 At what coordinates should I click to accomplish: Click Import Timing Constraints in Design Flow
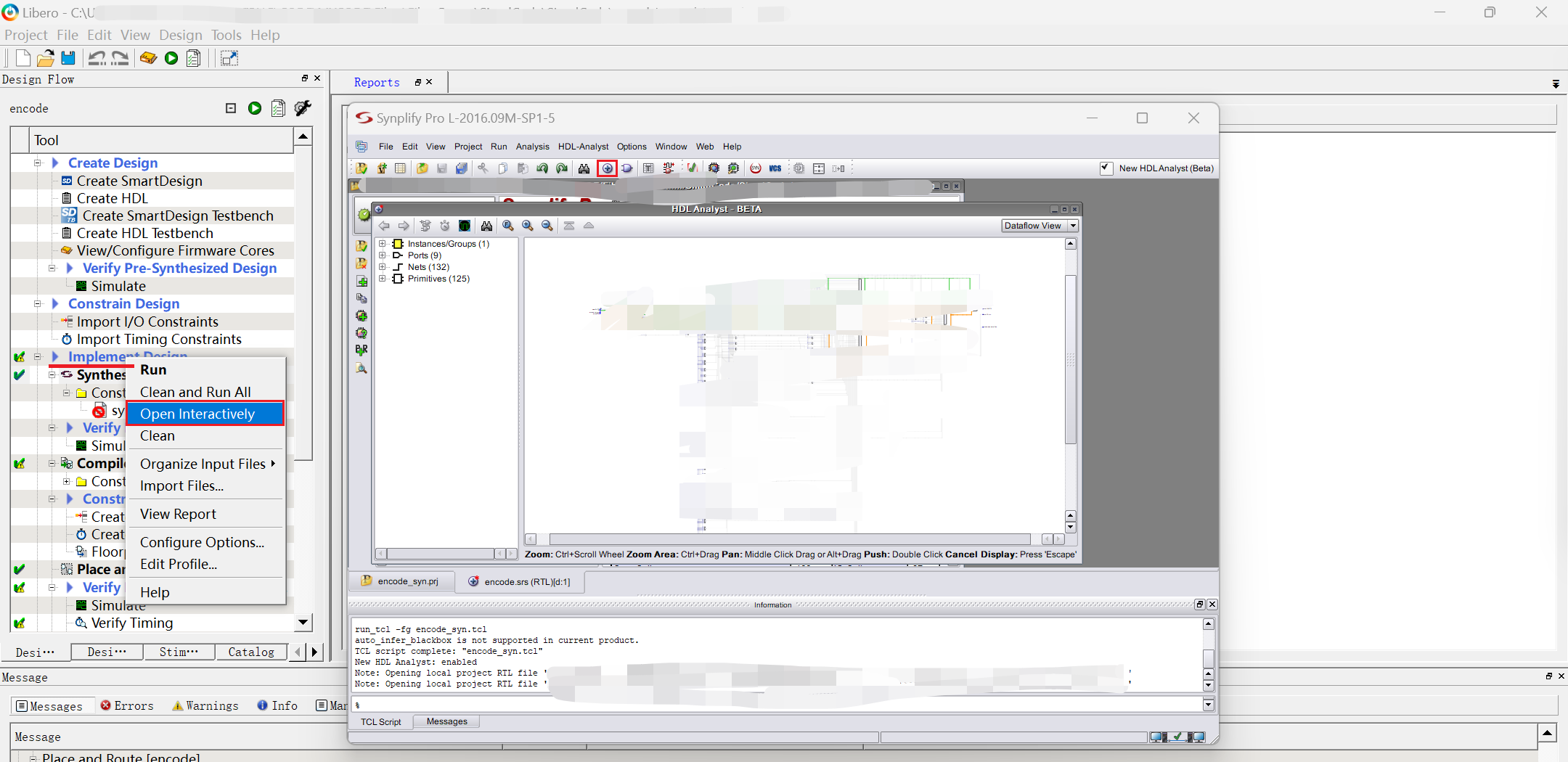click(x=159, y=339)
